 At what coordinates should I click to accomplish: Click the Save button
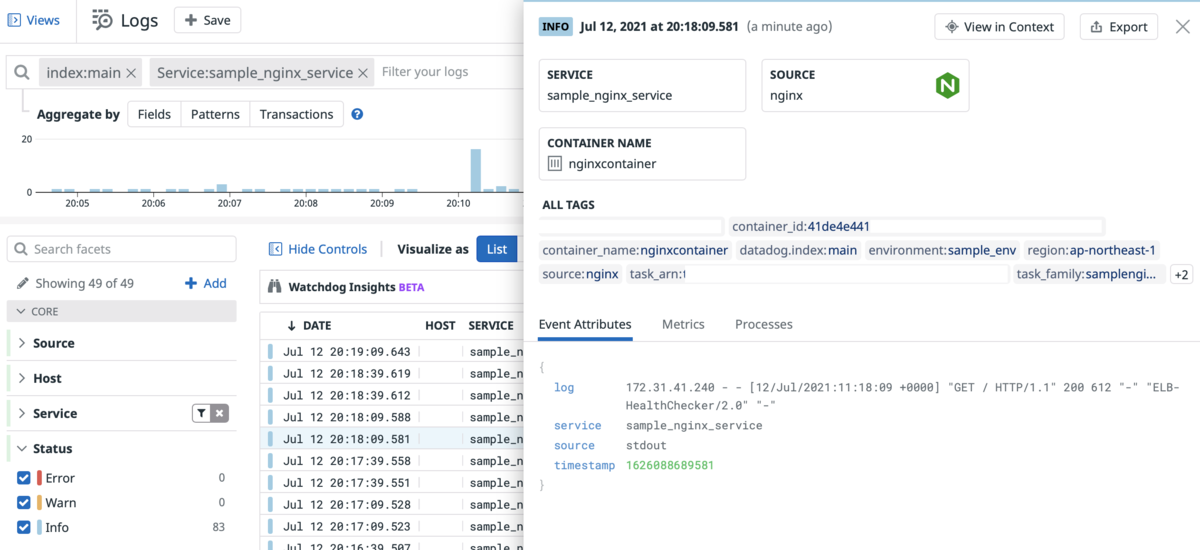click(x=207, y=20)
